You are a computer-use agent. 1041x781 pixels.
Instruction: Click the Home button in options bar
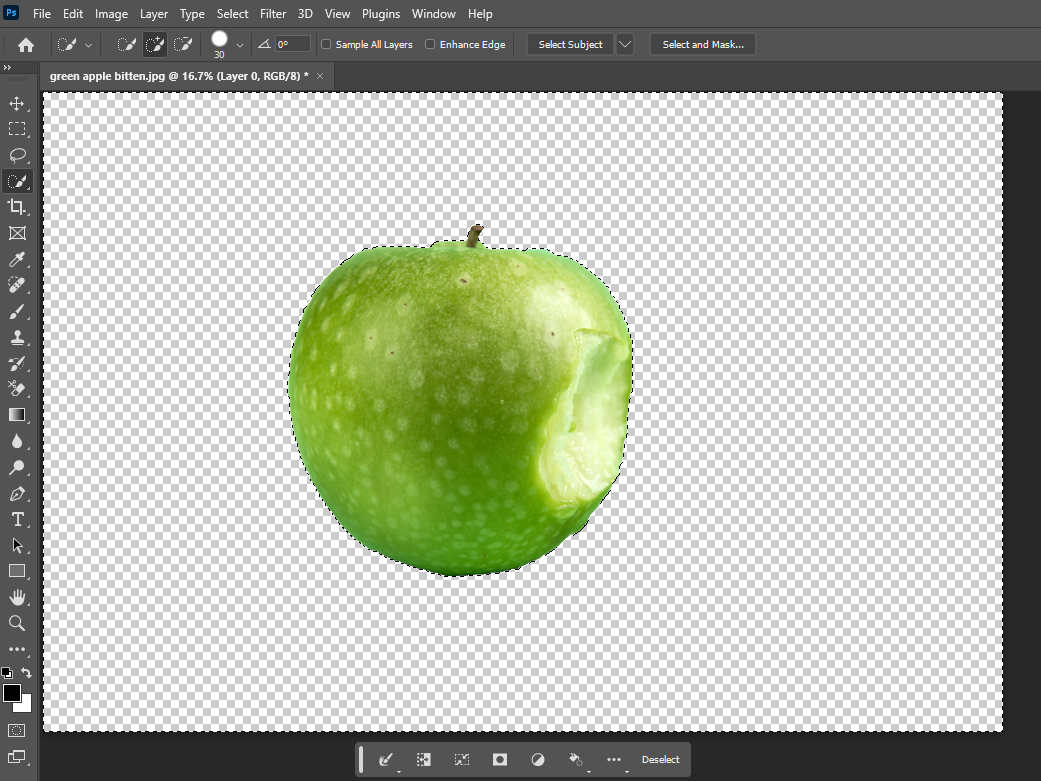(26, 45)
